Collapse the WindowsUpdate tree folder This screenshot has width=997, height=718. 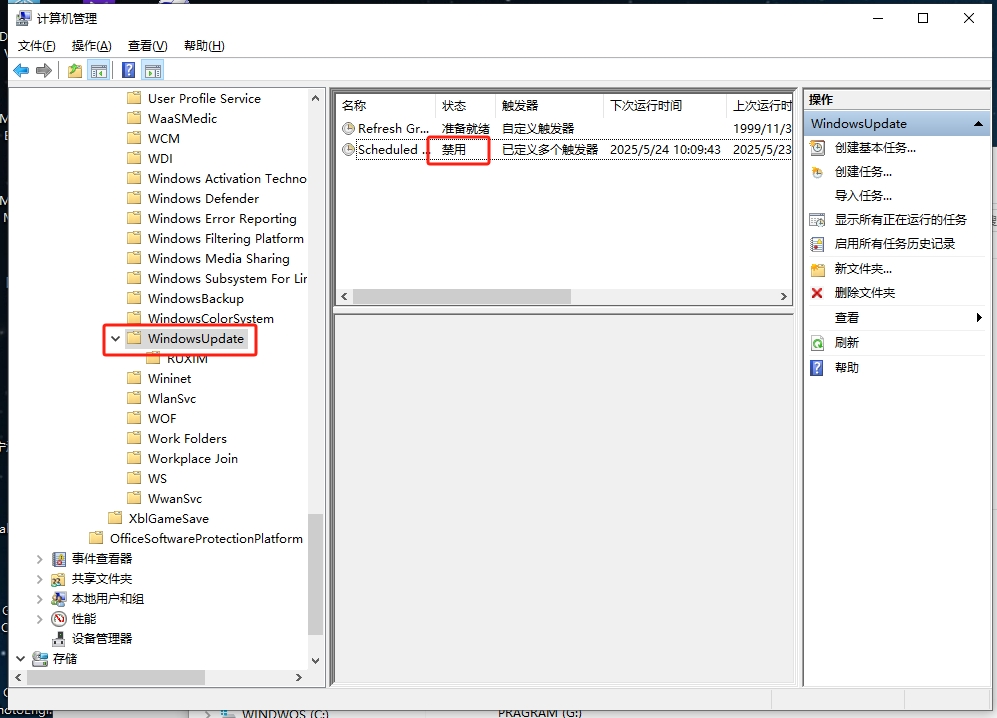[x=115, y=339]
